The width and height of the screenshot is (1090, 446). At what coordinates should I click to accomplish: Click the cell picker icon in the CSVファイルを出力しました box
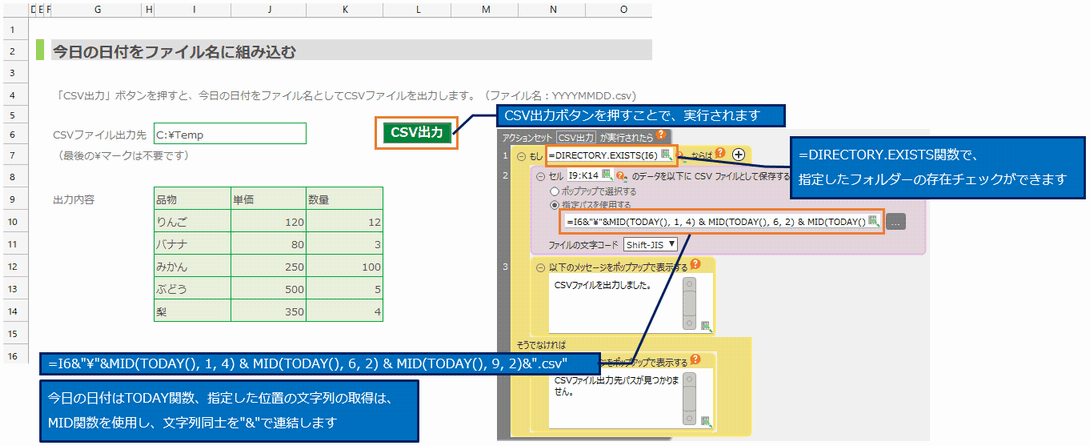(706, 325)
